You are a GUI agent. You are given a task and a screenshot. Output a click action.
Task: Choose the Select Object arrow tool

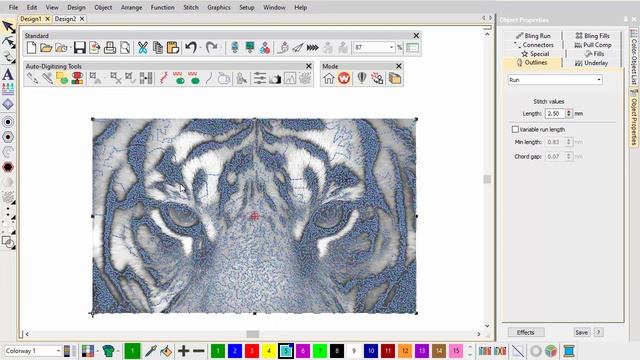[8, 27]
